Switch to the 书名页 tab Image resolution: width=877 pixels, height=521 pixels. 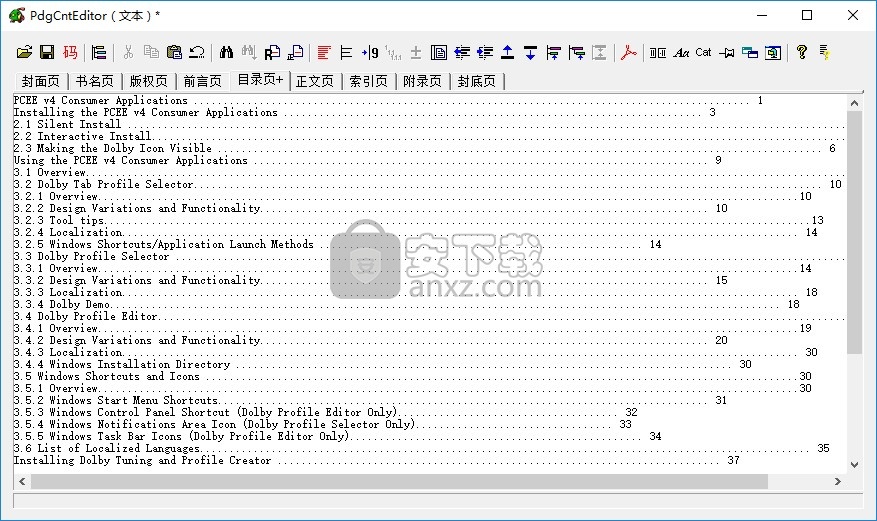[94, 82]
